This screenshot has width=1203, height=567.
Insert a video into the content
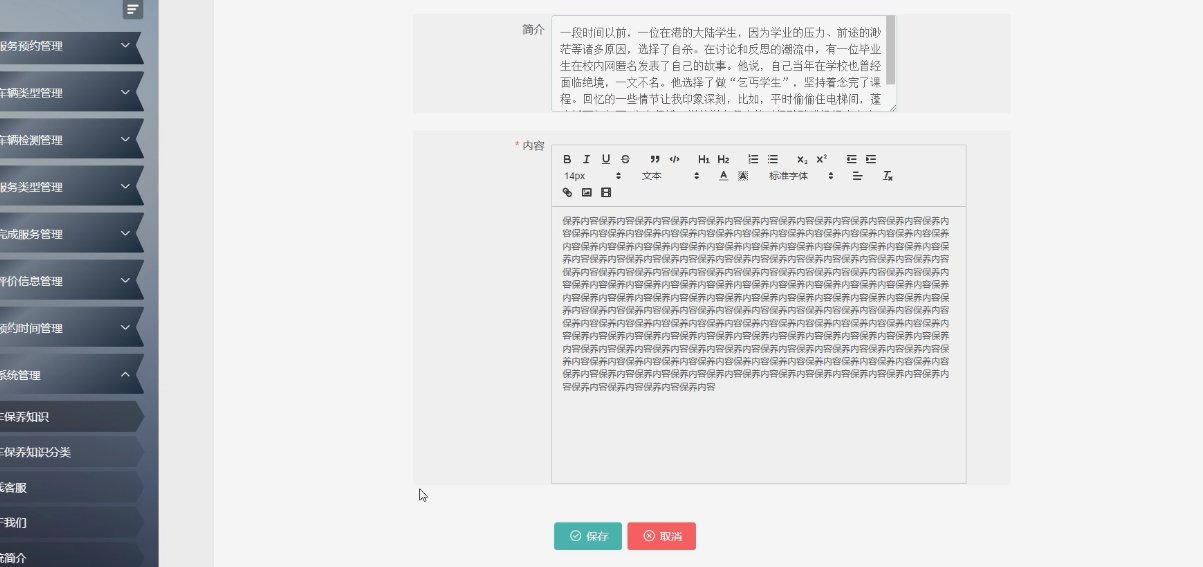(606, 192)
